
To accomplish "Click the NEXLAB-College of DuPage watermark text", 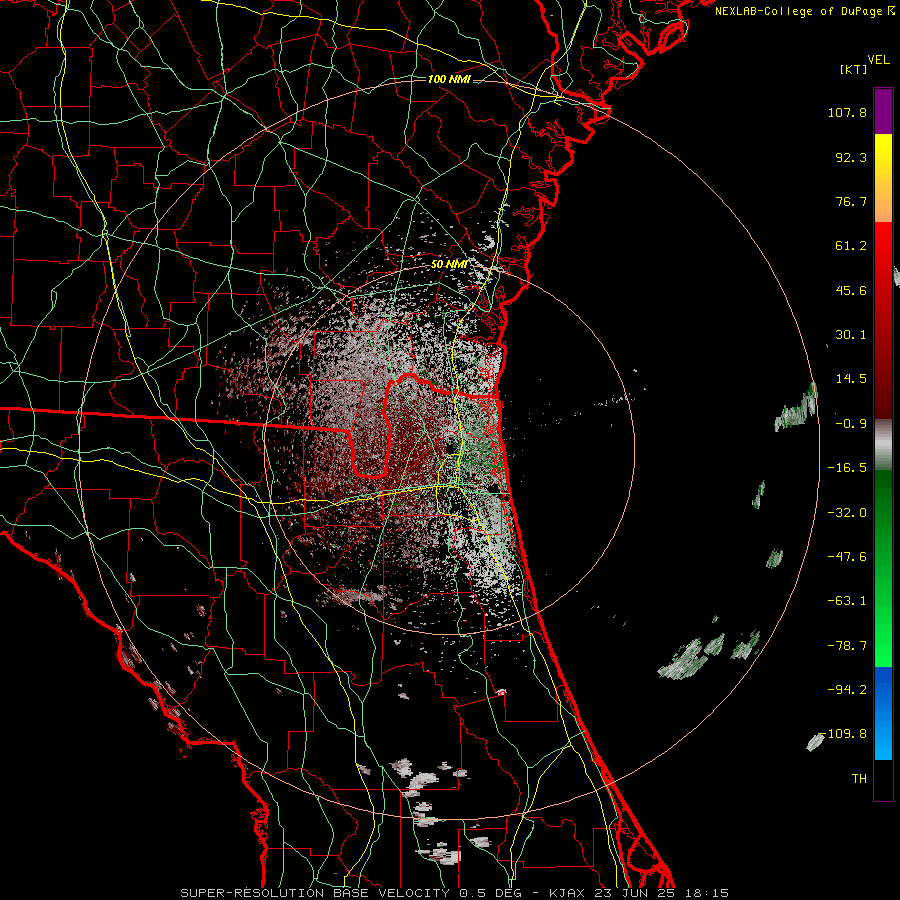I will point(804,11).
